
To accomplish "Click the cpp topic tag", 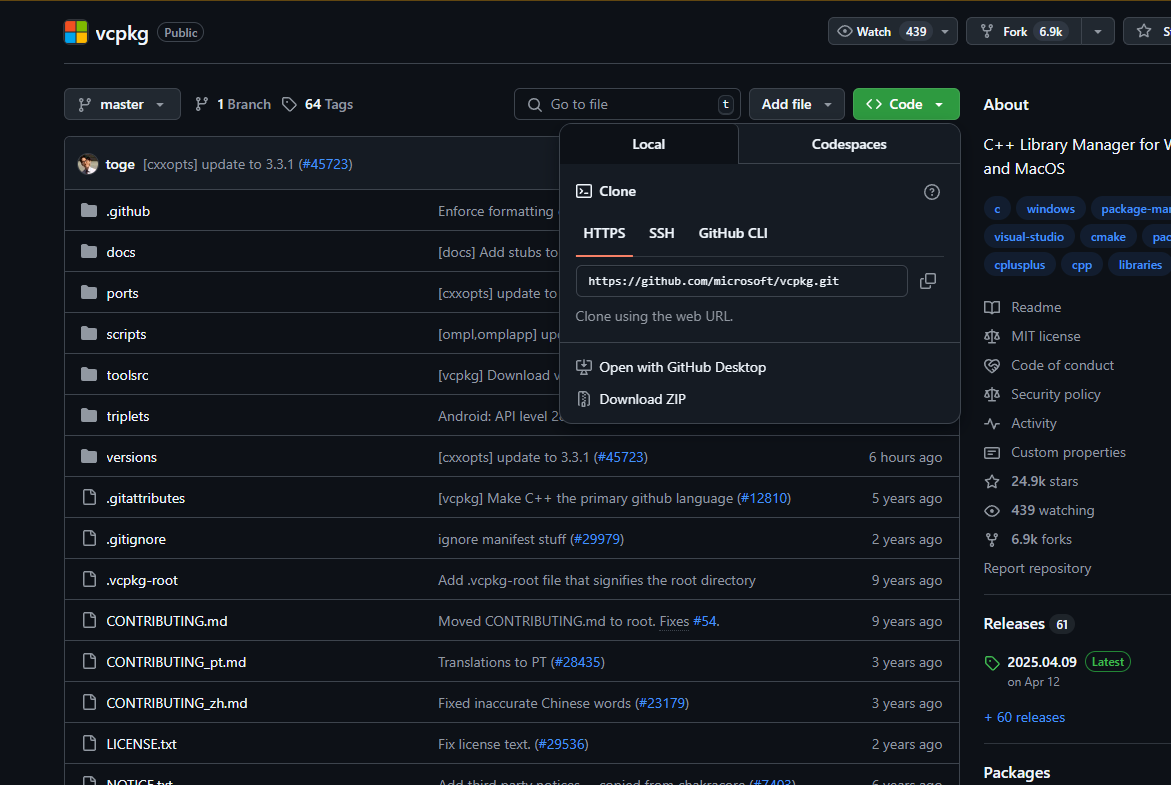I will (x=1081, y=264).
